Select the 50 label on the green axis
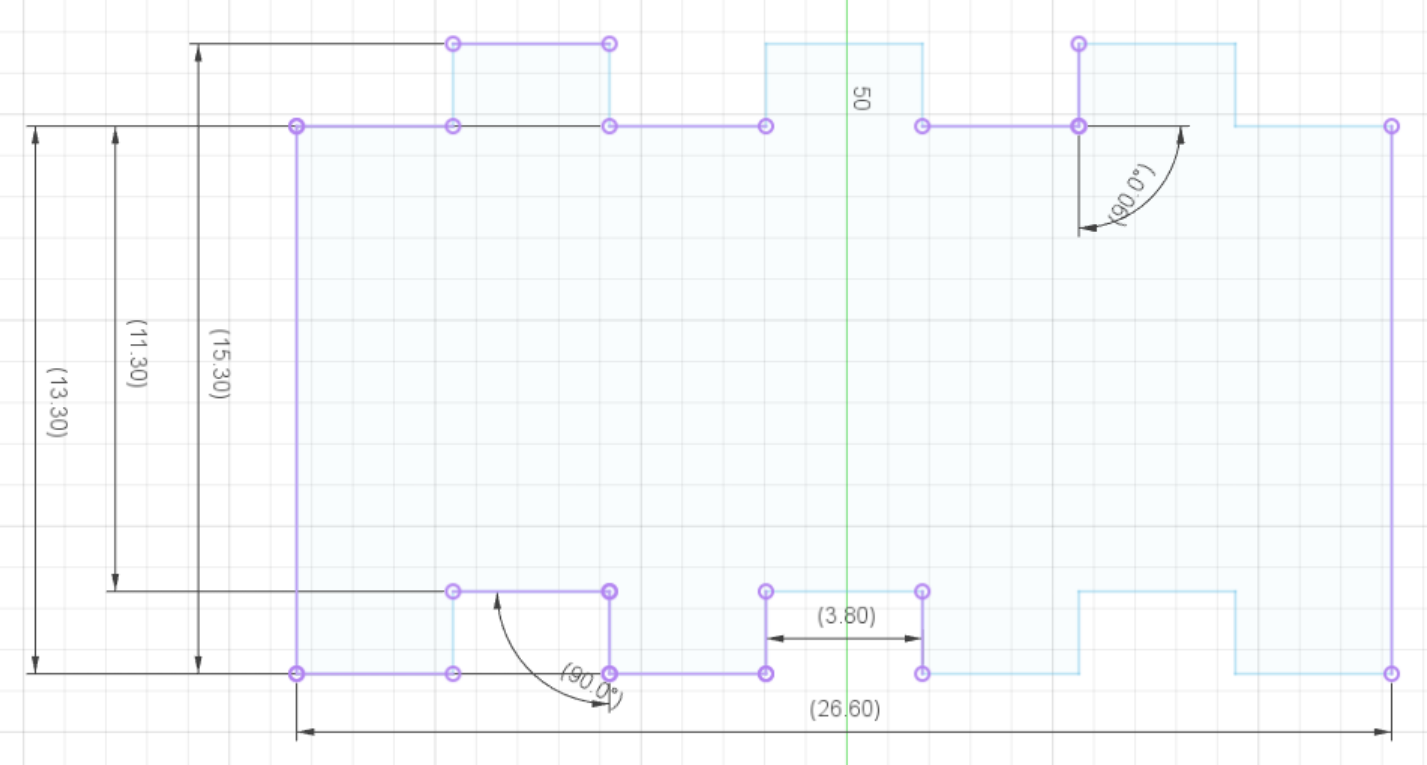 (x=861, y=98)
